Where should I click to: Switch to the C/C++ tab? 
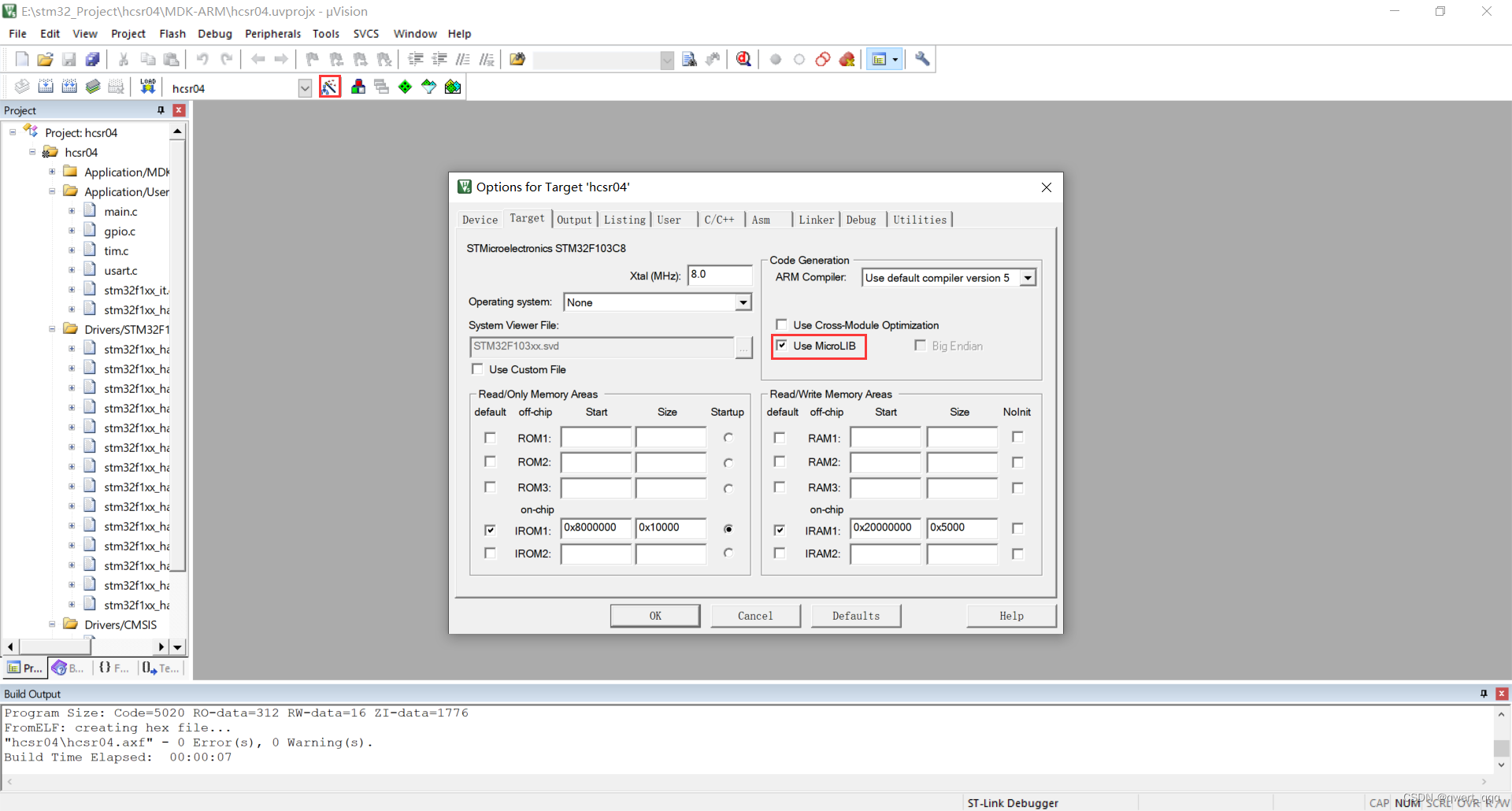(719, 220)
